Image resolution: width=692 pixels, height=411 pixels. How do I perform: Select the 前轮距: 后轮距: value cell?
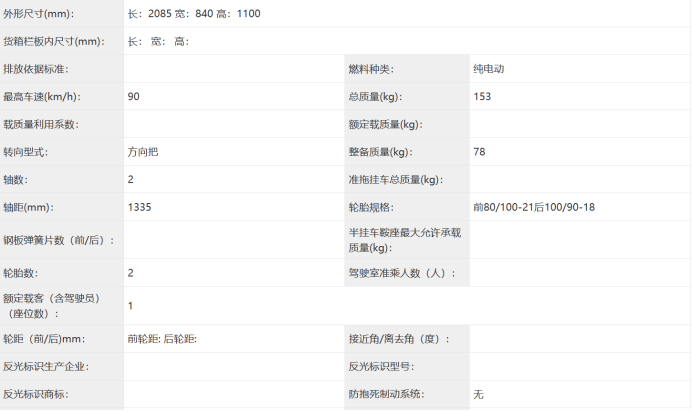point(162,339)
